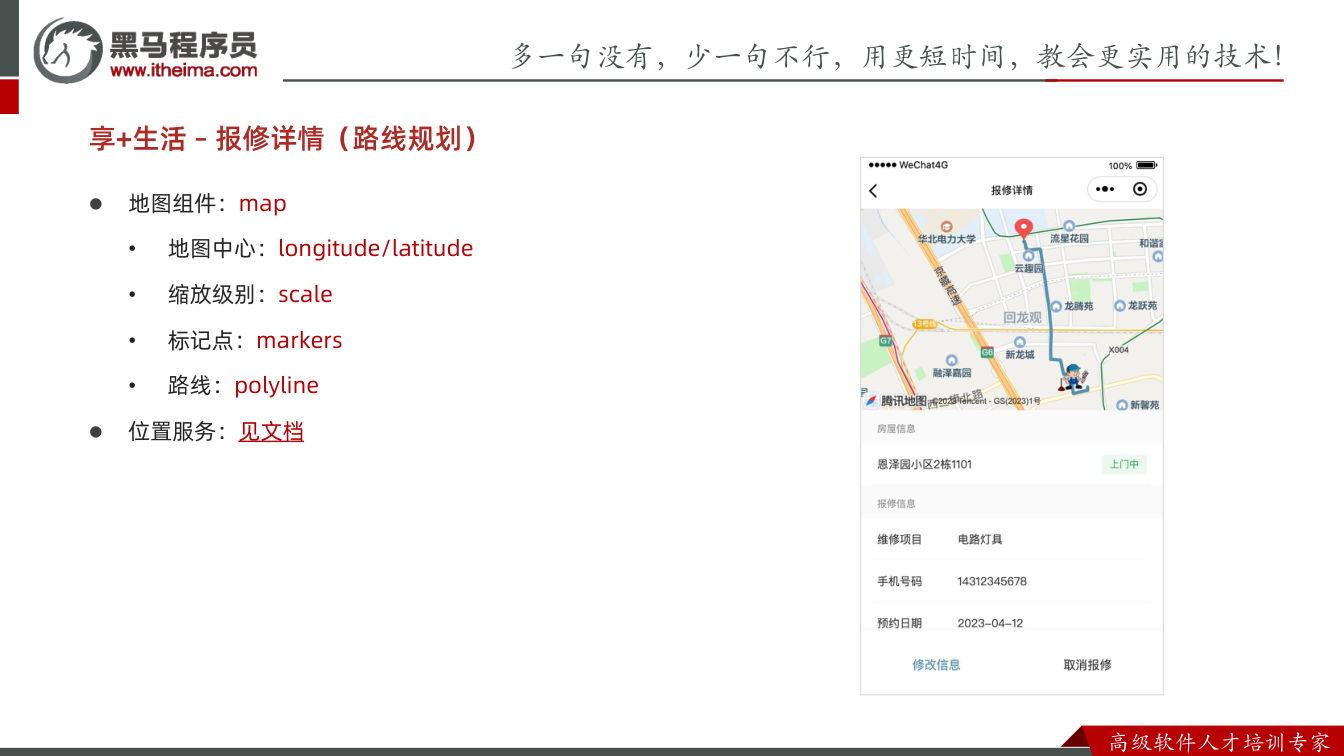Tap the 龙腾苑 location icon on map
This screenshot has width=1344, height=756.
point(1056,306)
